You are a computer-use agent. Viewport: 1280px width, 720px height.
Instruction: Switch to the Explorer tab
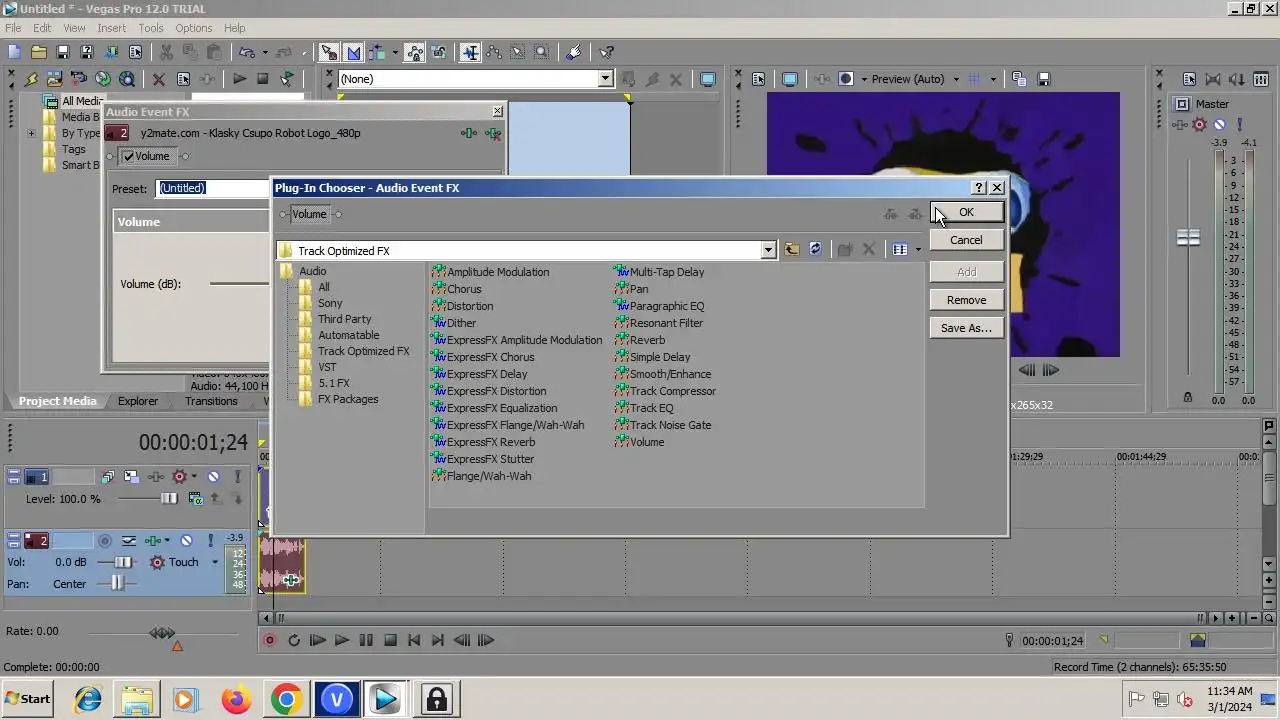[138, 401]
